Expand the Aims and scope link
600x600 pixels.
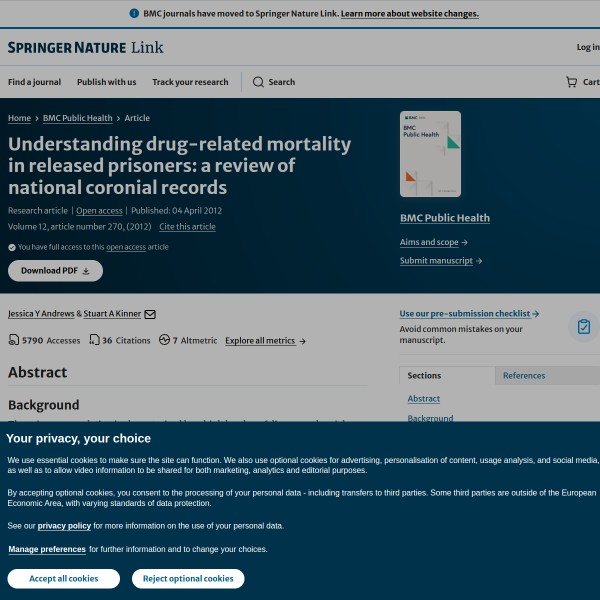tap(433, 242)
